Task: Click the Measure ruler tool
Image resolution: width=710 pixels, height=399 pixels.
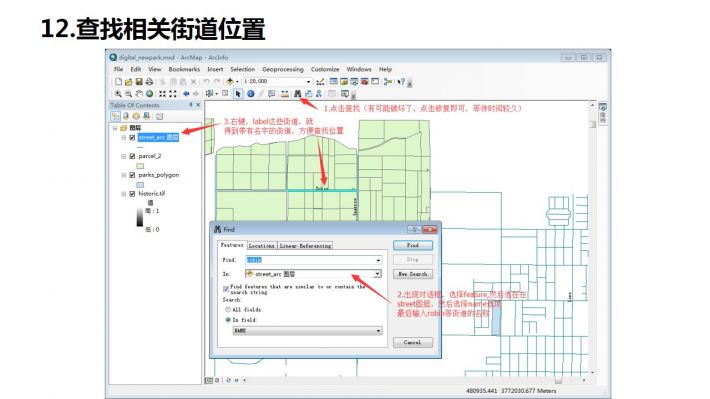Action: click(x=285, y=94)
